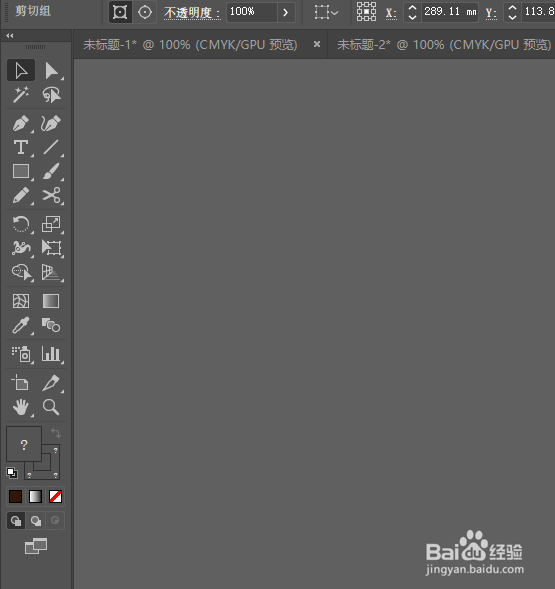Reset to default fill and stroke

coord(12,473)
